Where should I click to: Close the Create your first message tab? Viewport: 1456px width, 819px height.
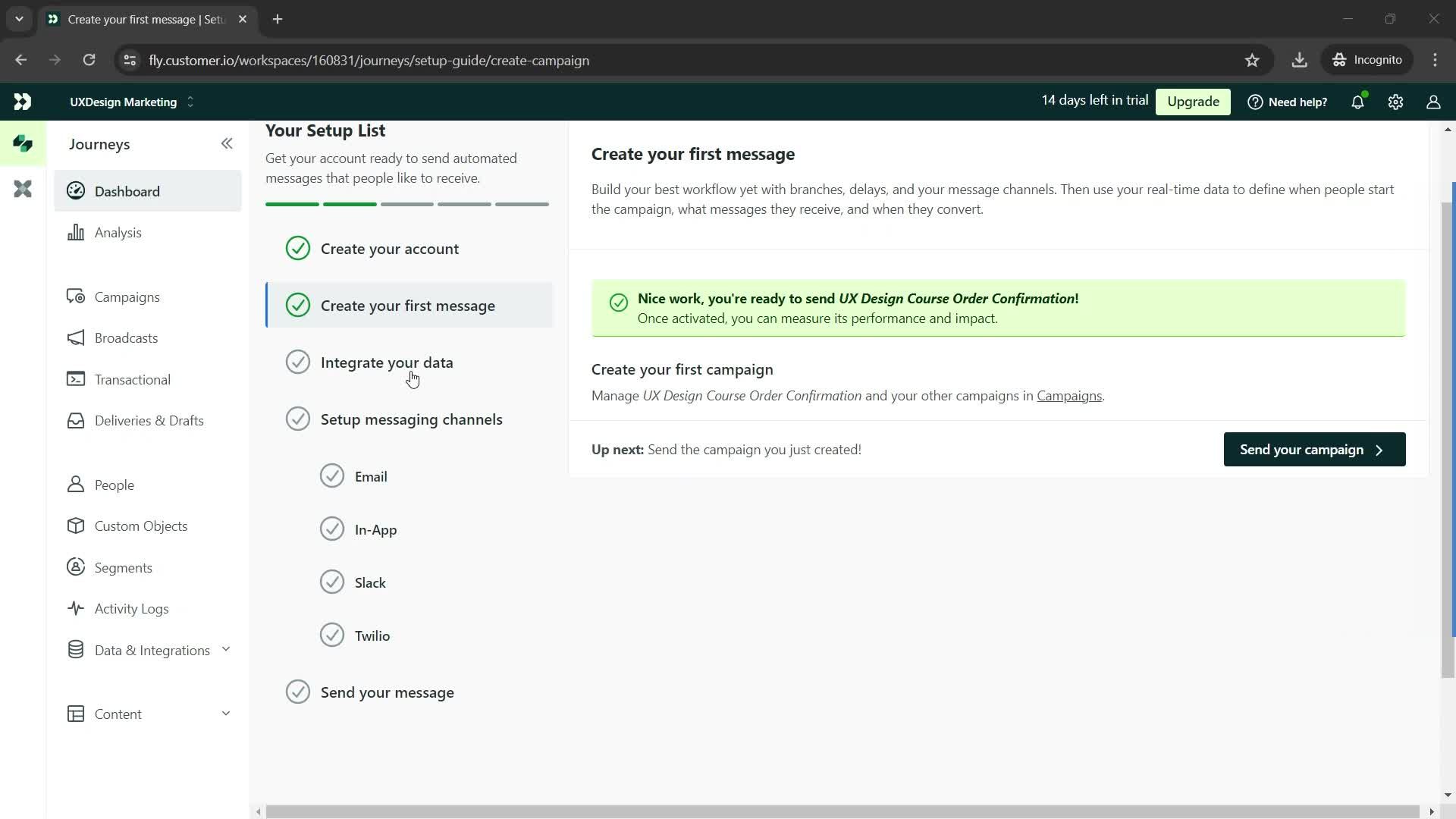coord(243,19)
